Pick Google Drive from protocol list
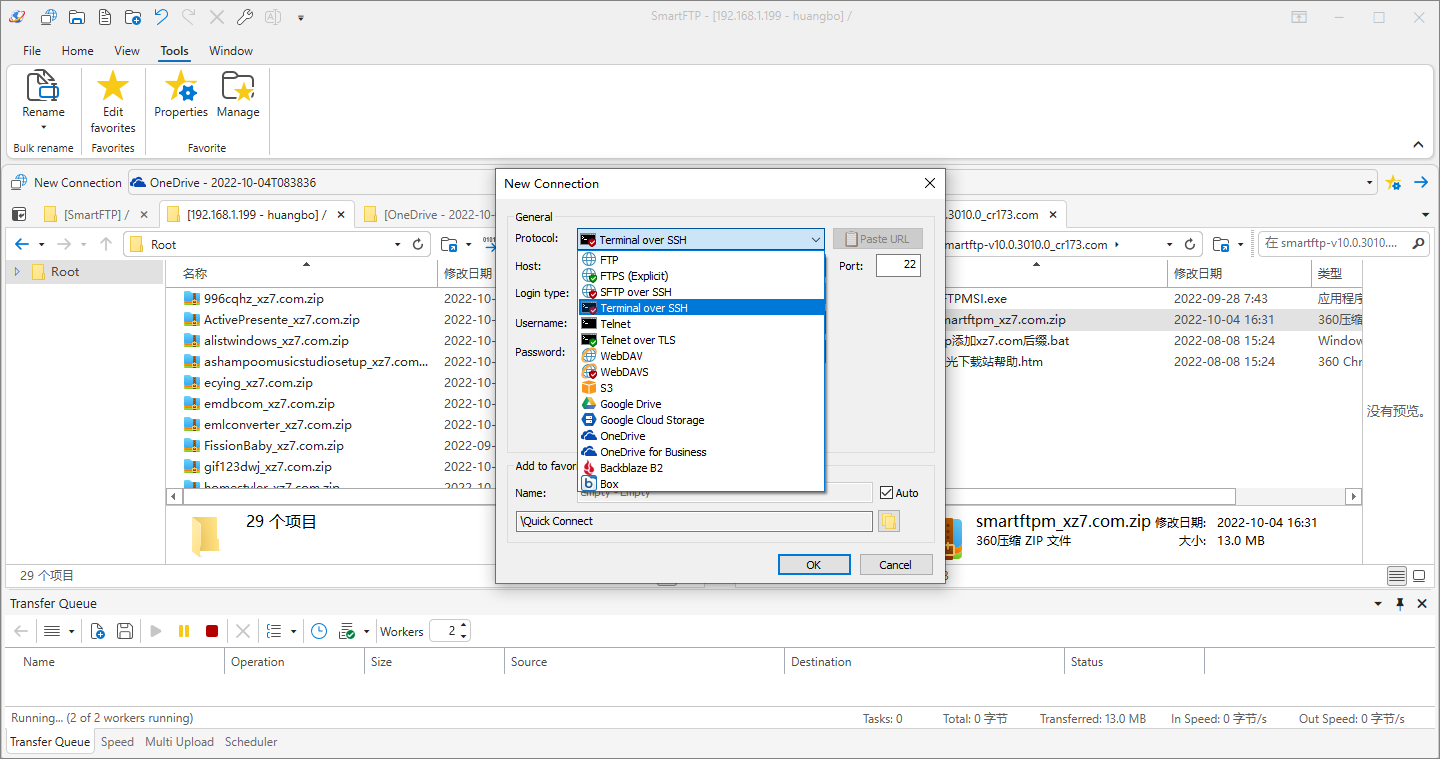 [x=701, y=404]
